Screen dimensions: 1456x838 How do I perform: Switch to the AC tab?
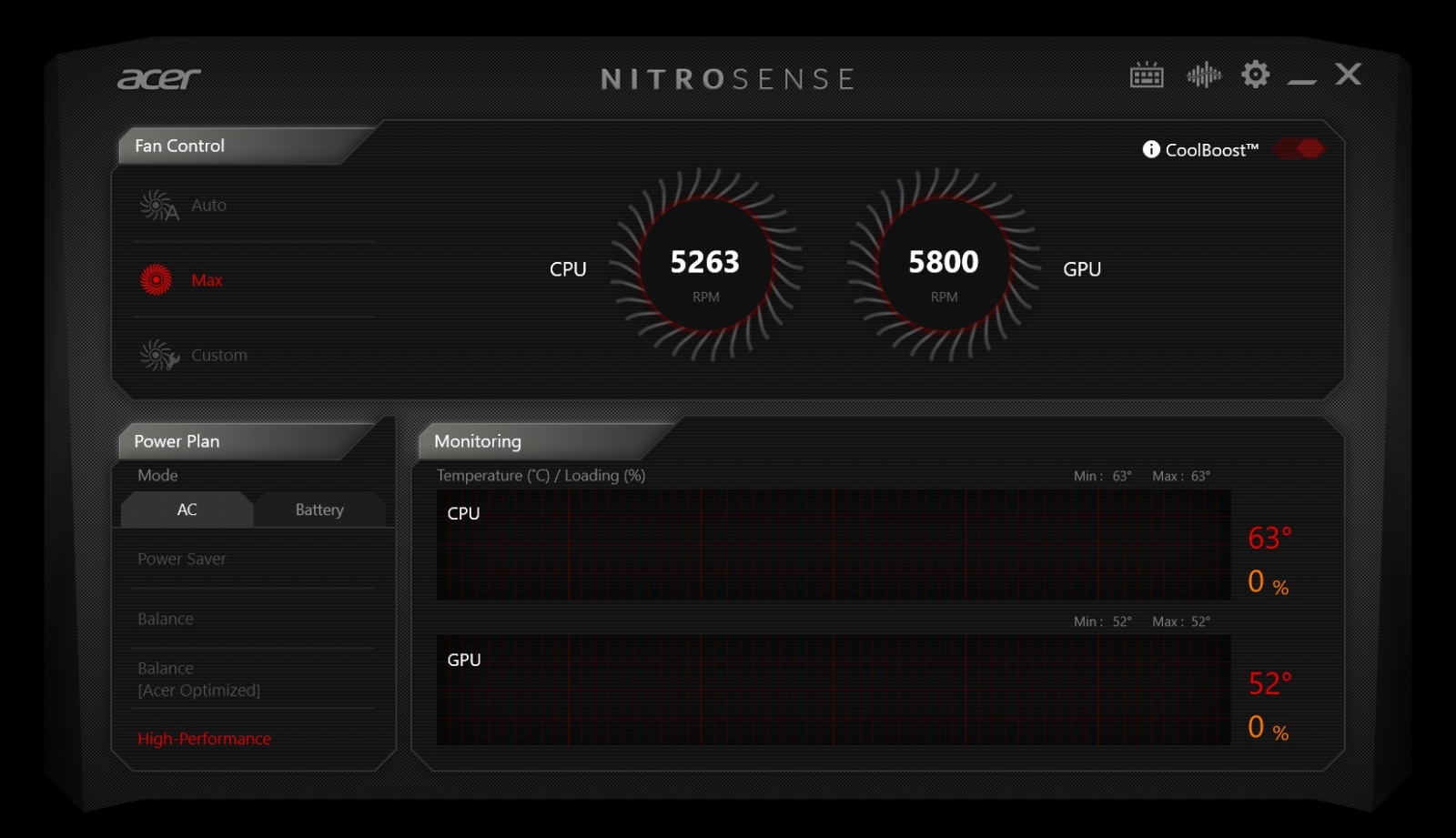tap(187, 510)
